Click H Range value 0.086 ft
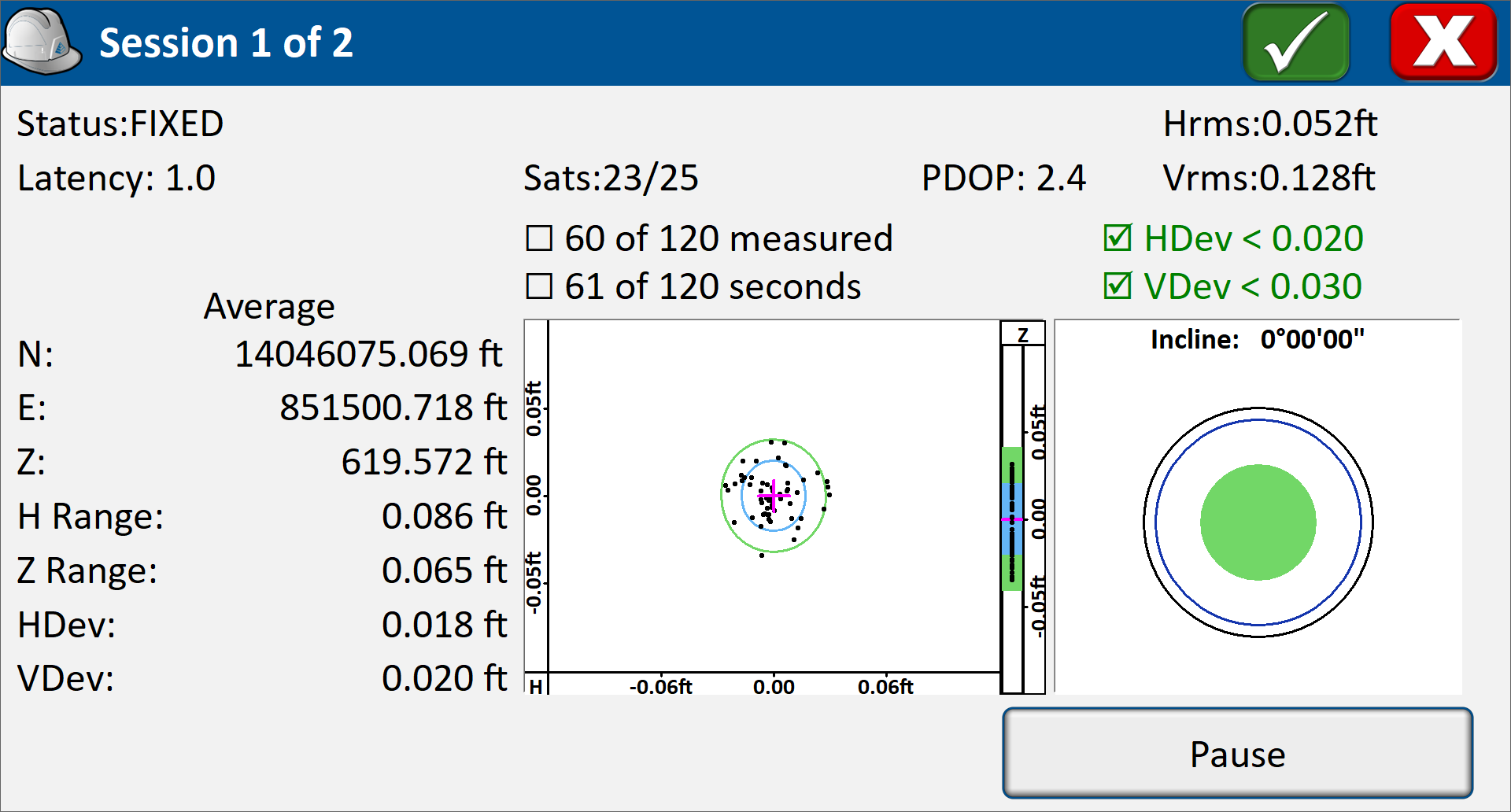Viewport: 1511px width, 812px height. [x=445, y=517]
